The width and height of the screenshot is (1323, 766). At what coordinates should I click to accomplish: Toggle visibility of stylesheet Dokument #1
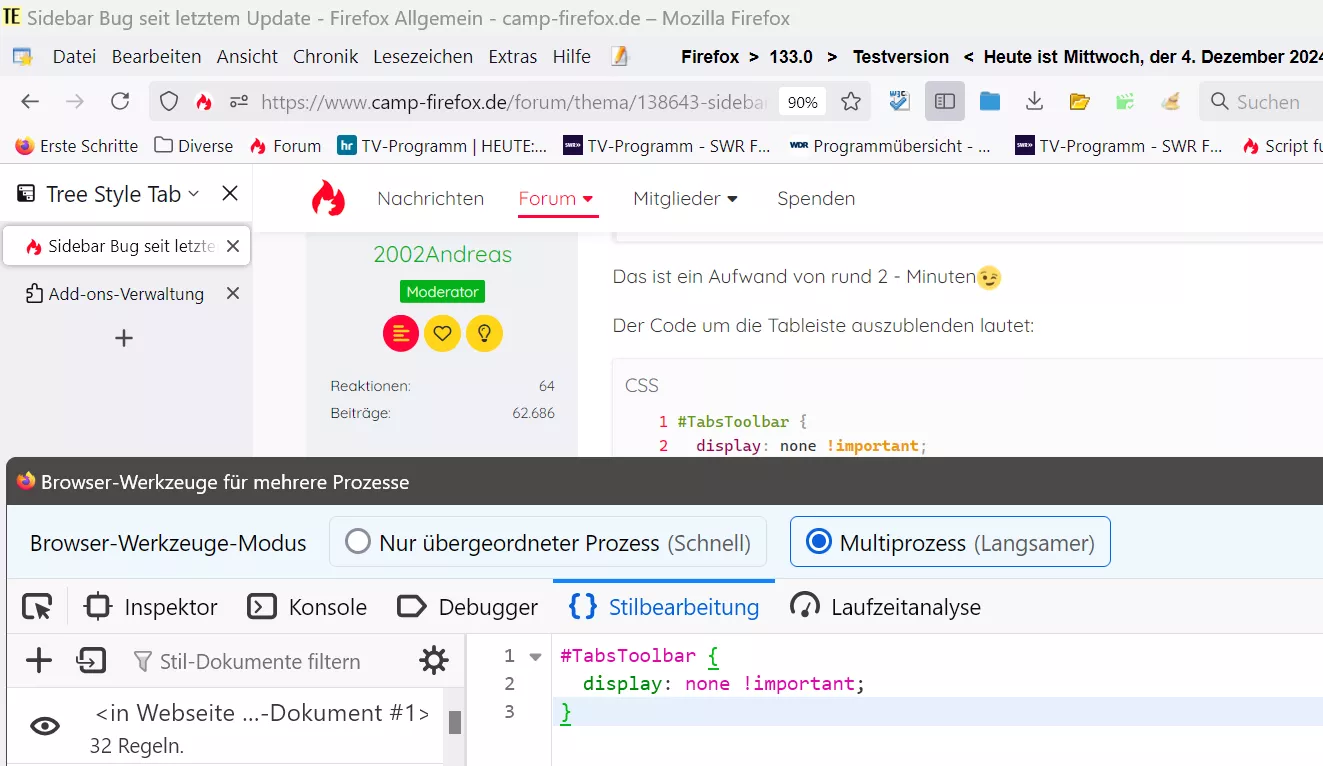point(45,727)
